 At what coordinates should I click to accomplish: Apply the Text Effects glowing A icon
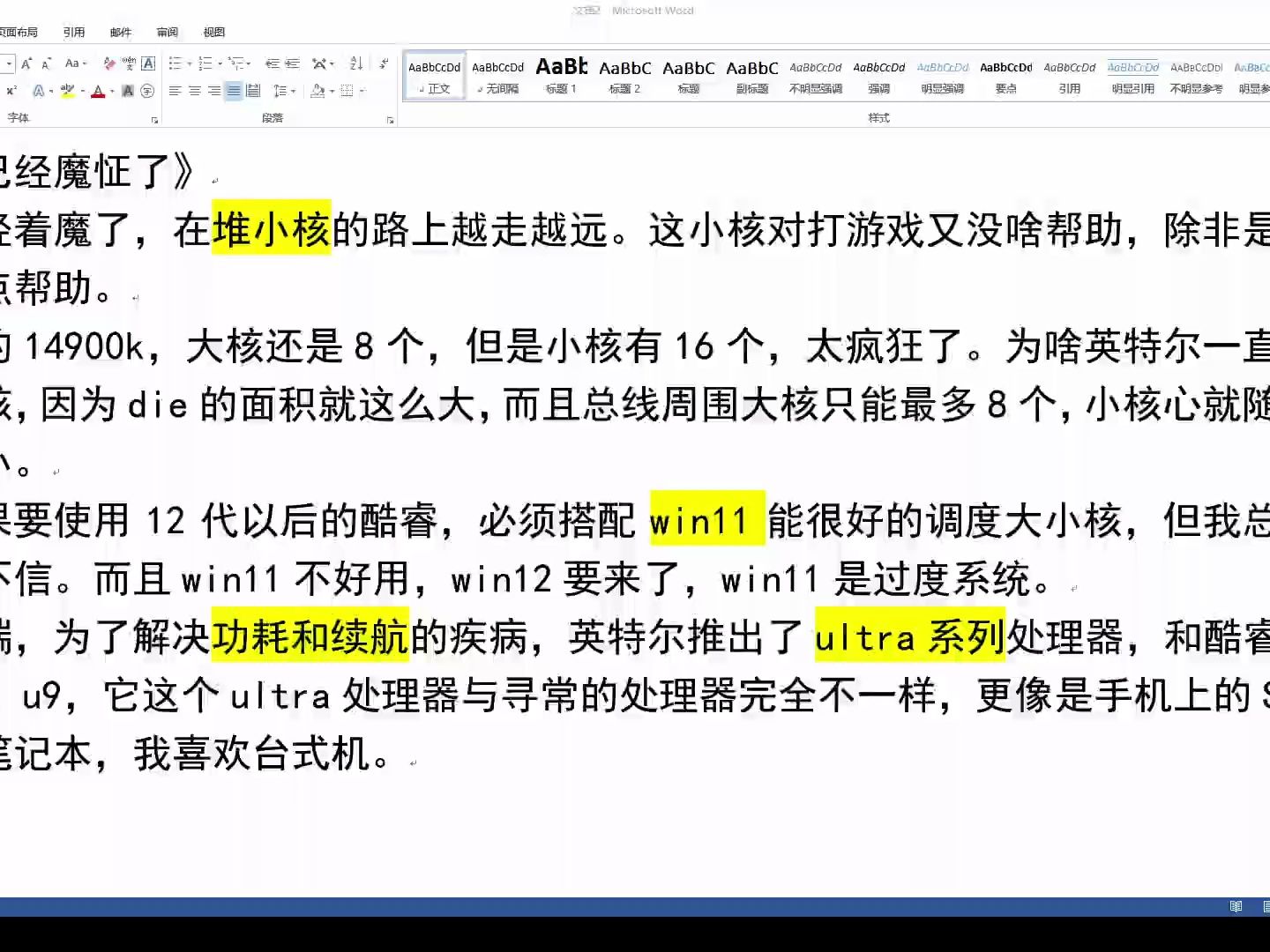point(39,91)
